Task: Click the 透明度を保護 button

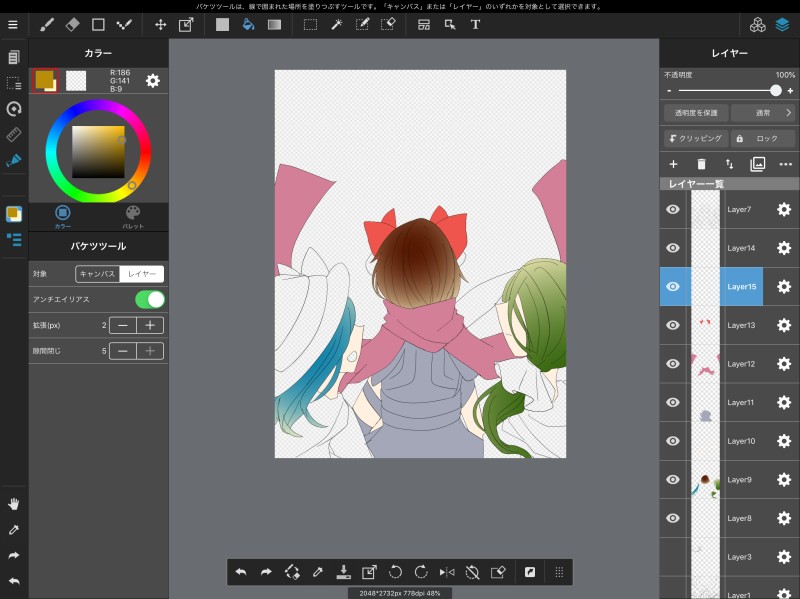Action: point(695,113)
